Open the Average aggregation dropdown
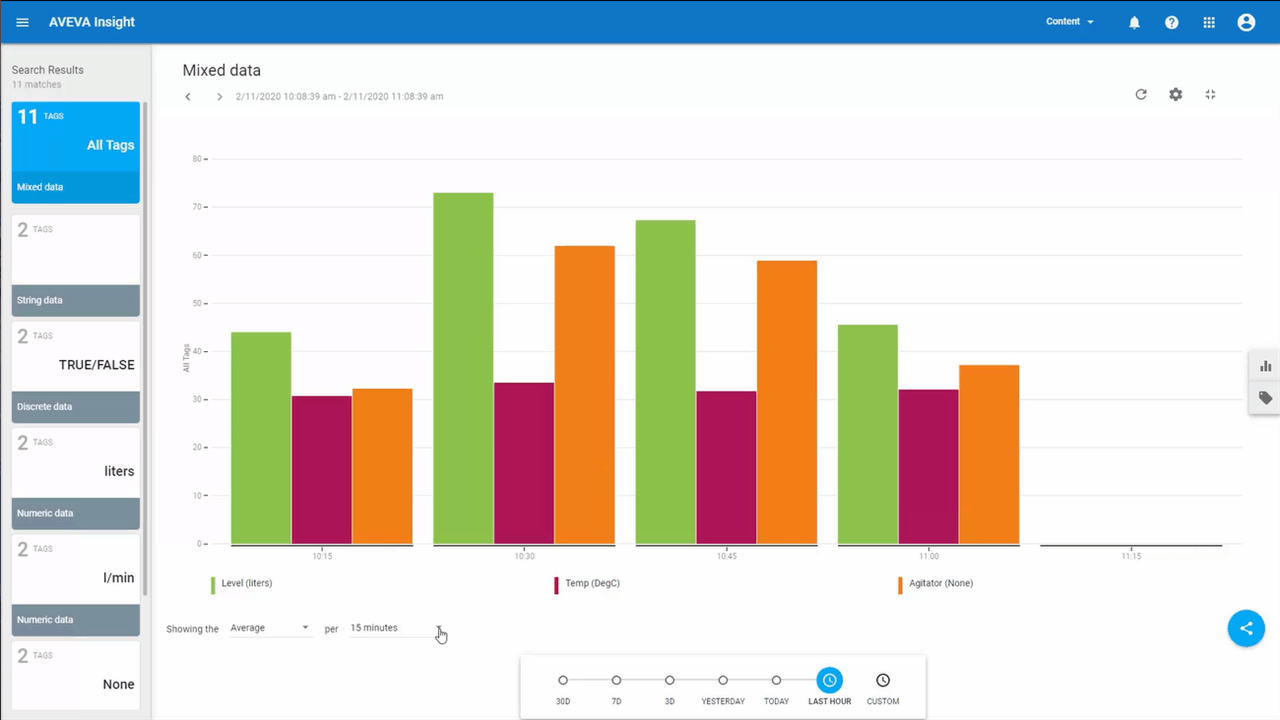Image resolution: width=1280 pixels, height=720 pixels. point(270,627)
